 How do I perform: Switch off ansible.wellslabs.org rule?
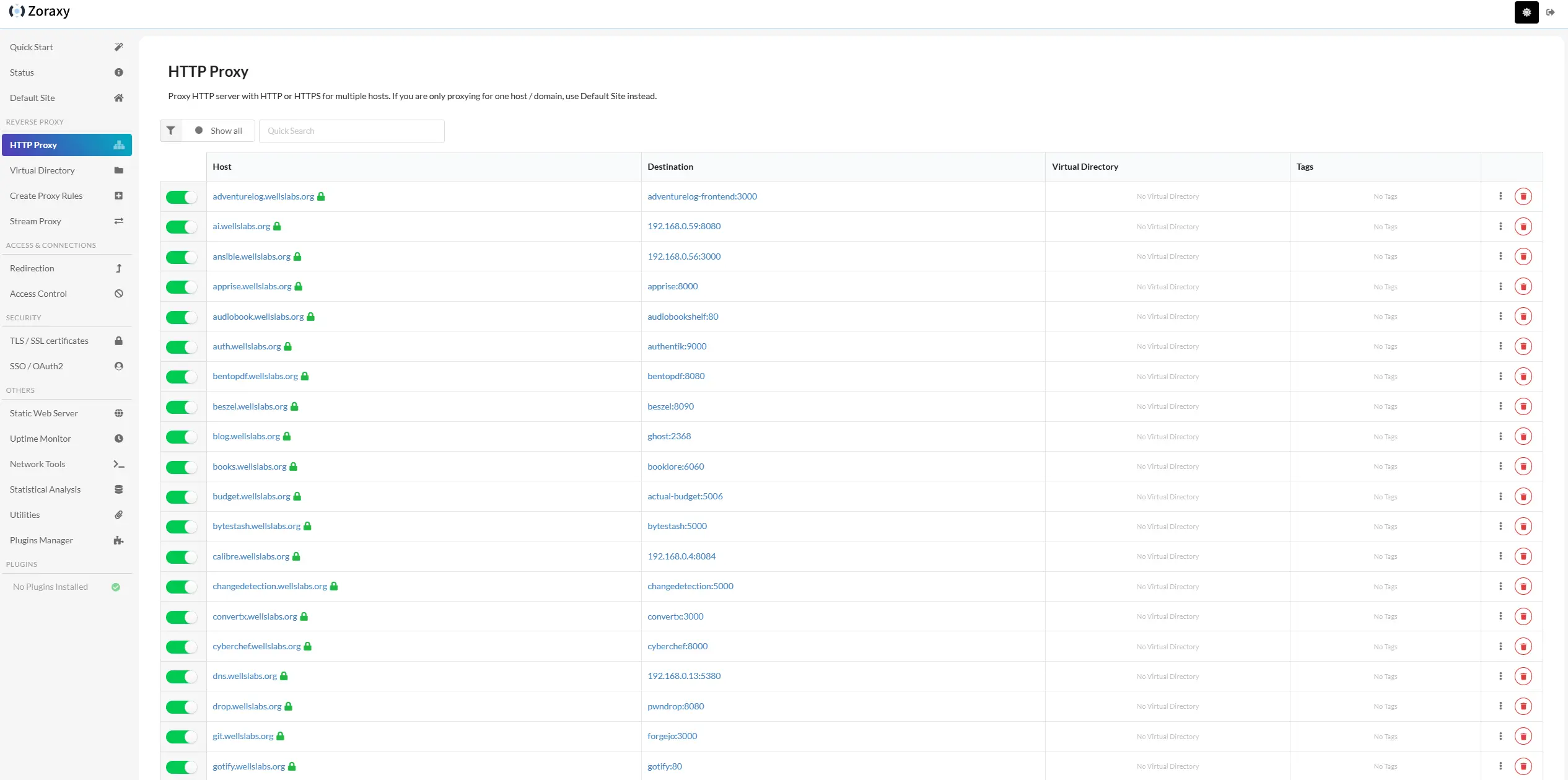(x=182, y=257)
